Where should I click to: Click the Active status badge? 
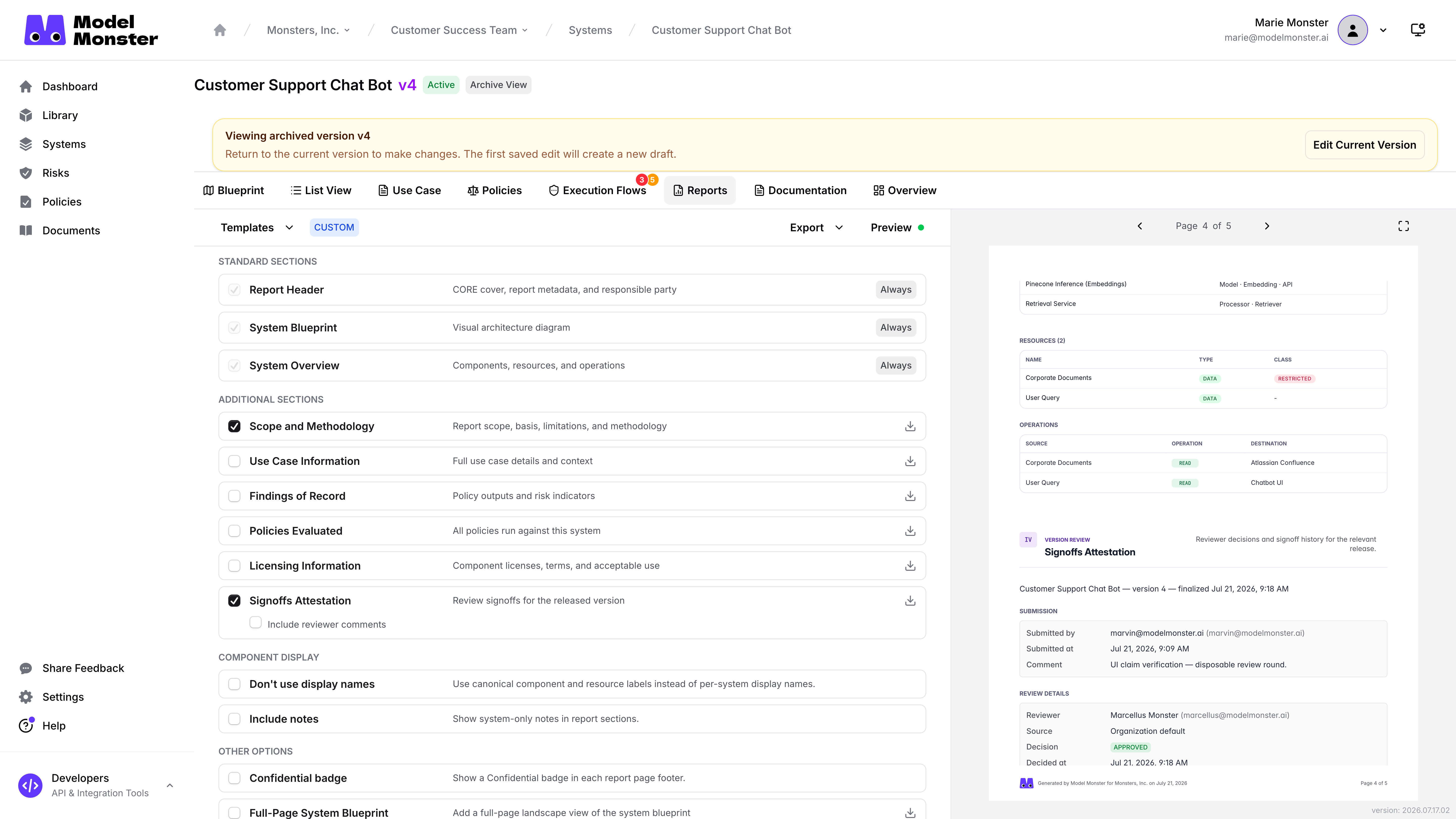[441, 85]
